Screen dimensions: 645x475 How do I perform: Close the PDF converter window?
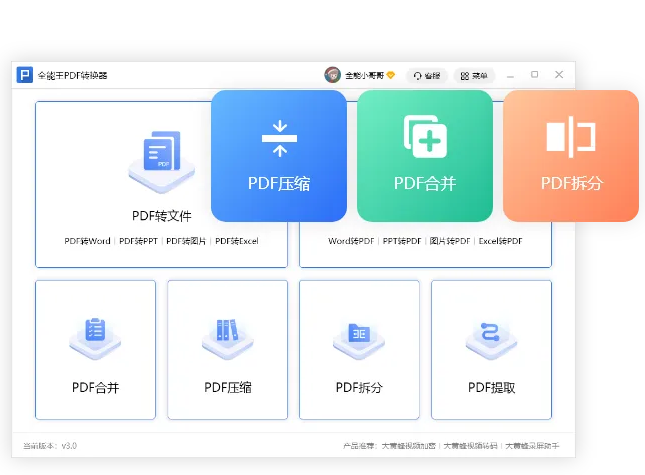559,74
